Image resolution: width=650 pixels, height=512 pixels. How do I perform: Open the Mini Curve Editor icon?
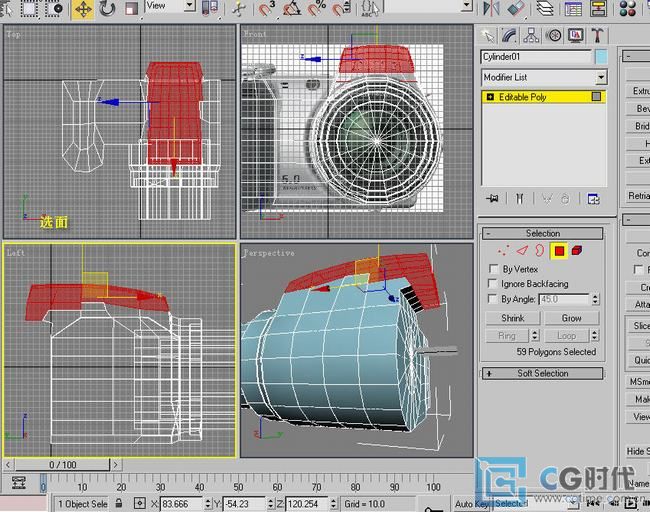pyautogui.click(x=19, y=483)
